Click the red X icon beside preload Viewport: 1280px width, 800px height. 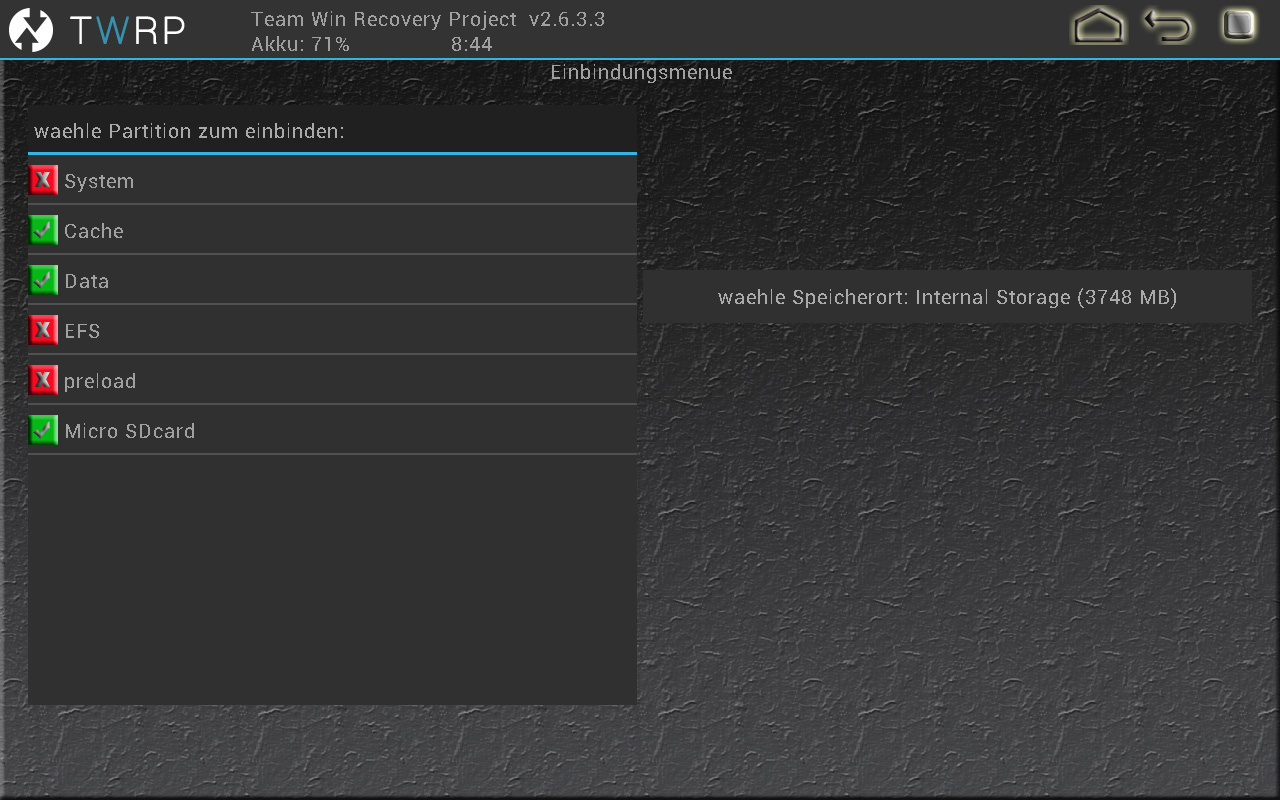coord(43,381)
